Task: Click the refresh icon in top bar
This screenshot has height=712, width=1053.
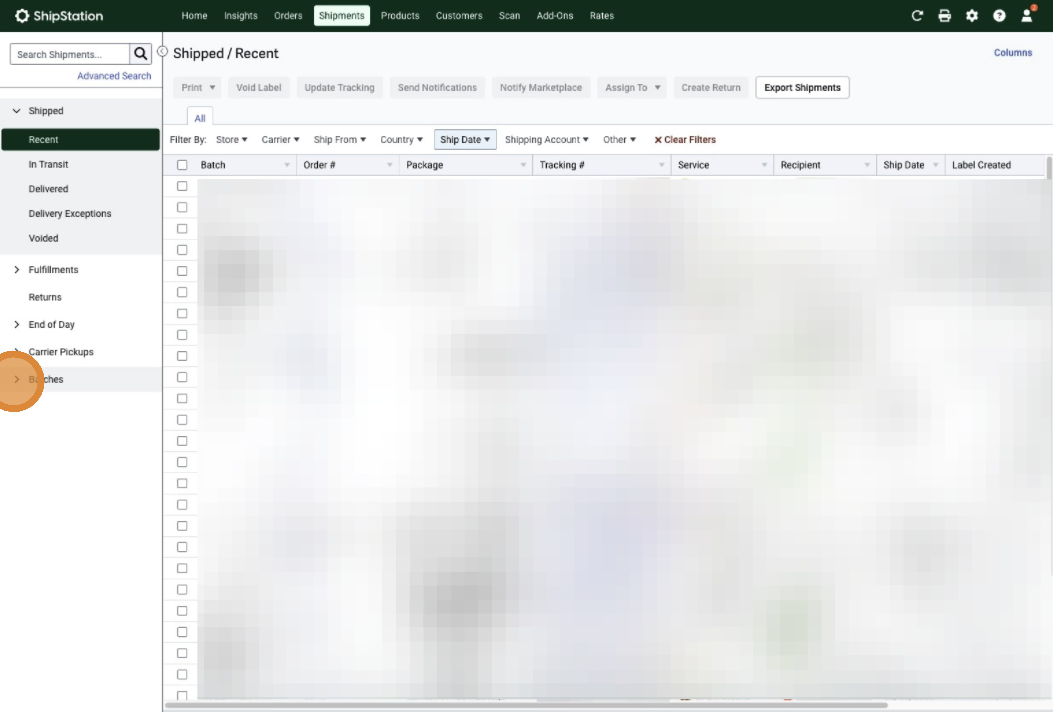Action: (918, 16)
